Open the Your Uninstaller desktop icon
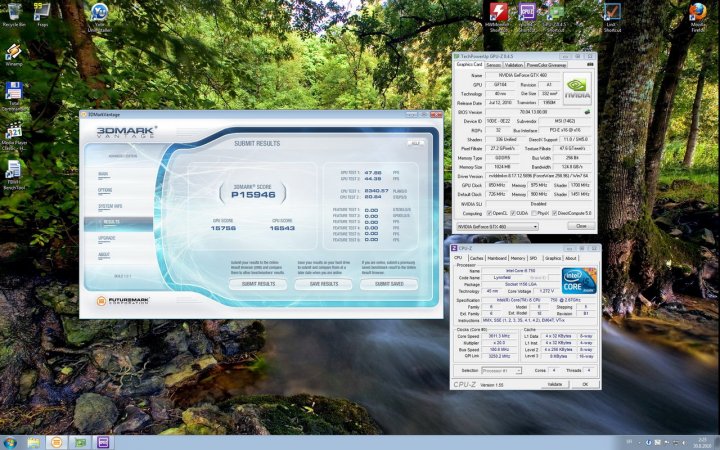The height and width of the screenshot is (450, 720). tap(99, 17)
